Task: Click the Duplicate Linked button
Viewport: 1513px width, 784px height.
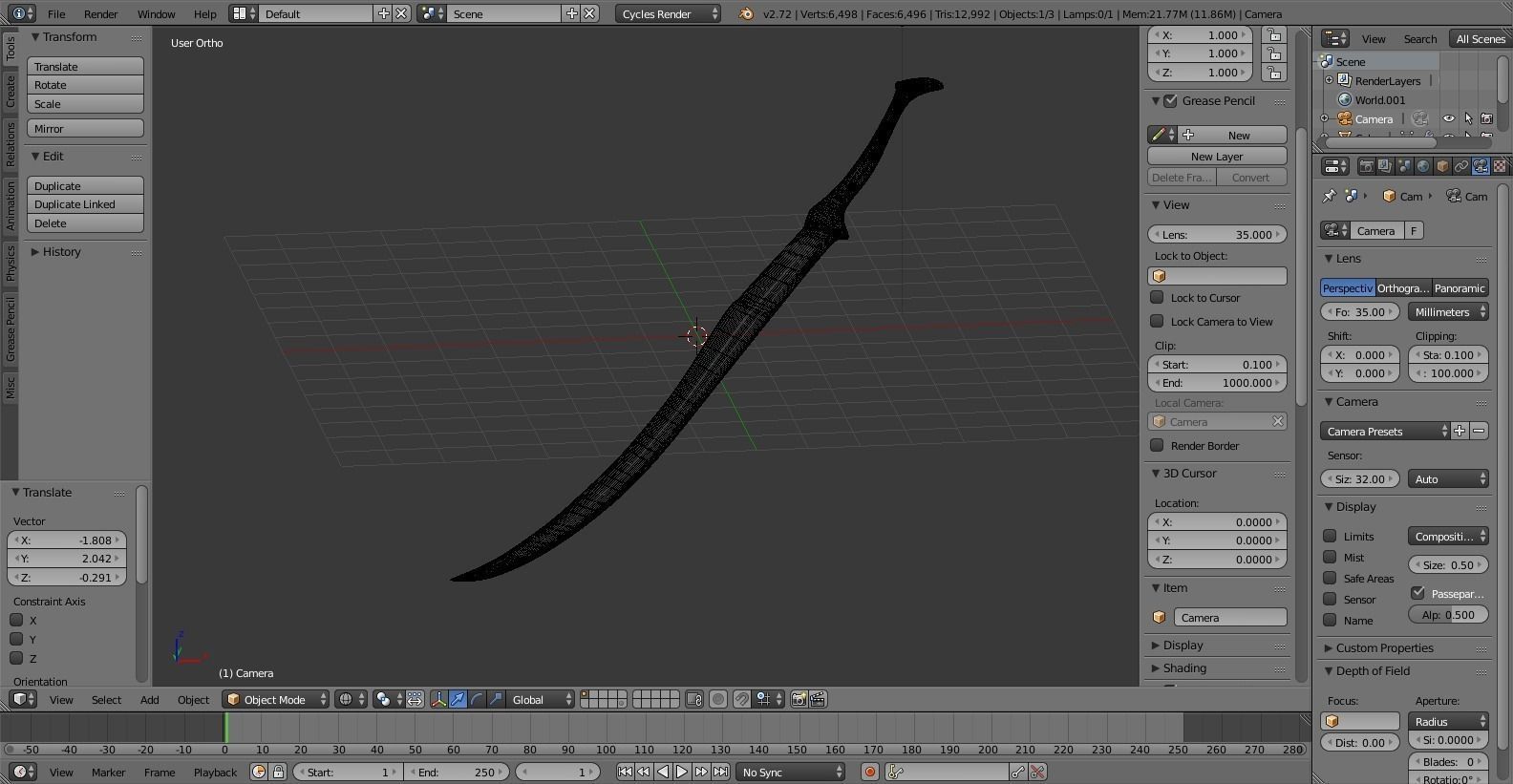Action: (85, 203)
